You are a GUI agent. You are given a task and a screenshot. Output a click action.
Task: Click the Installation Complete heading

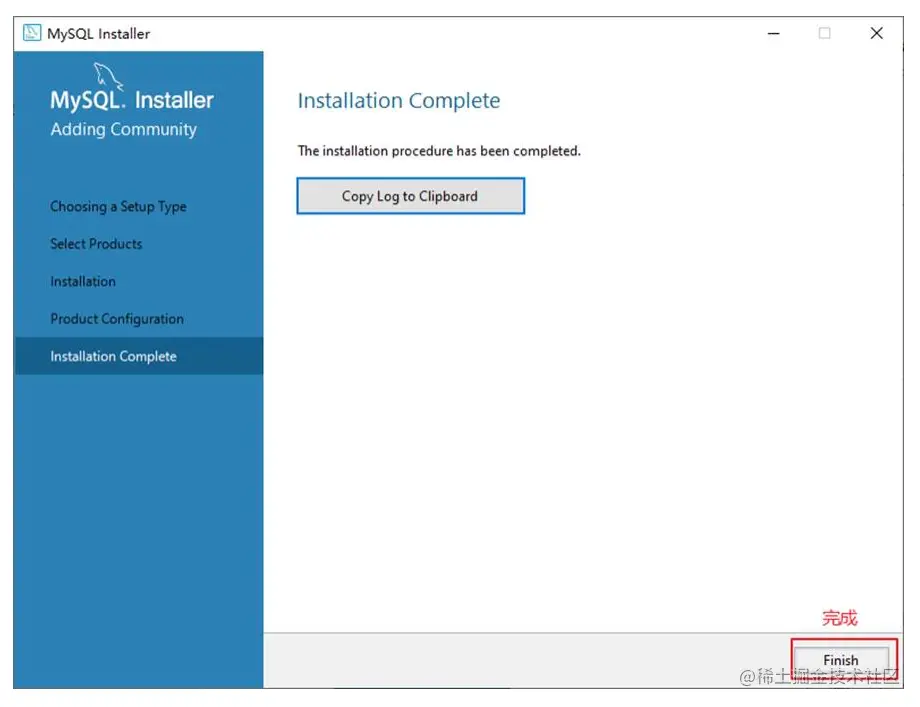point(399,101)
